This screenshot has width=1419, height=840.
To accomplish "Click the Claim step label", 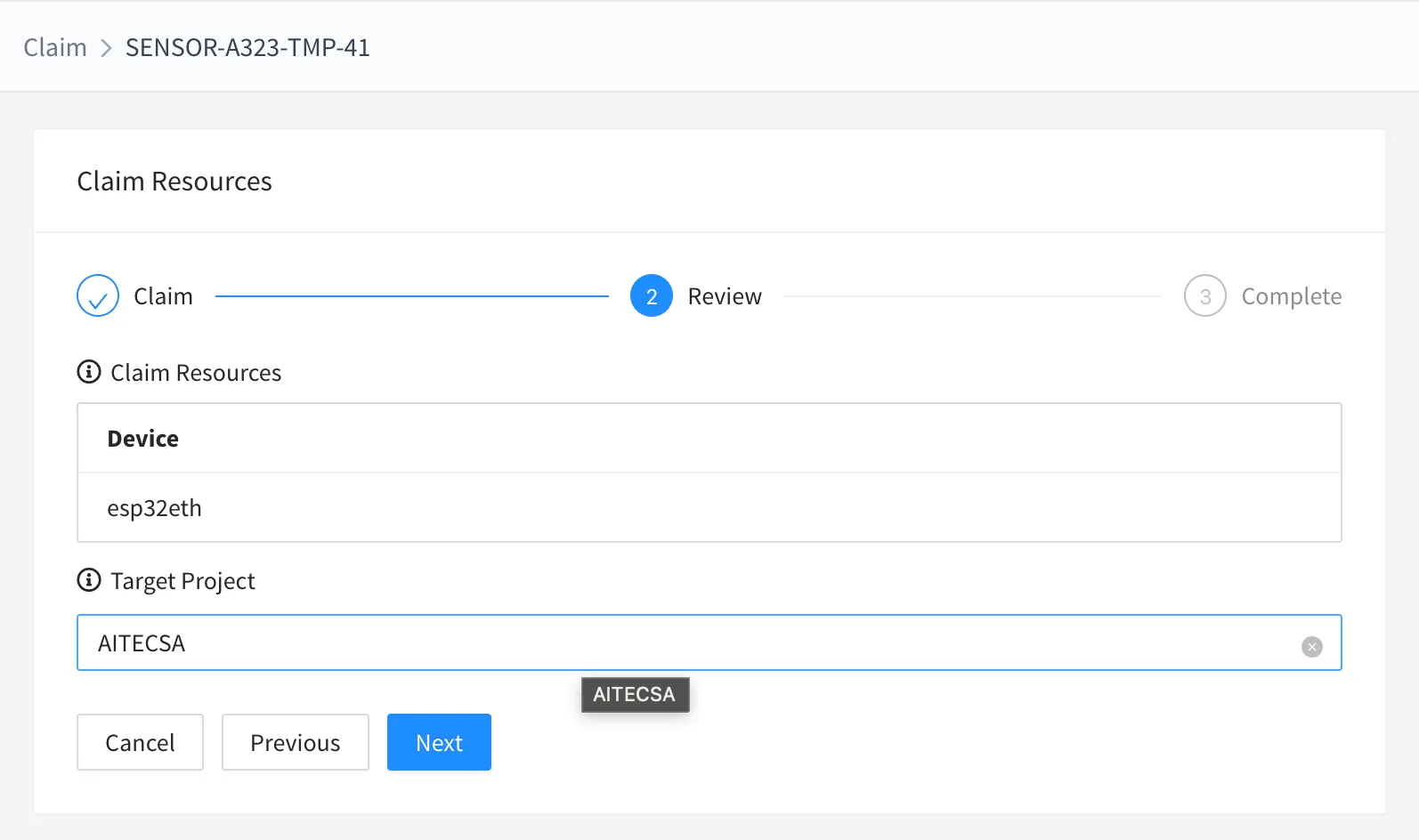I will click(x=163, y=296).
